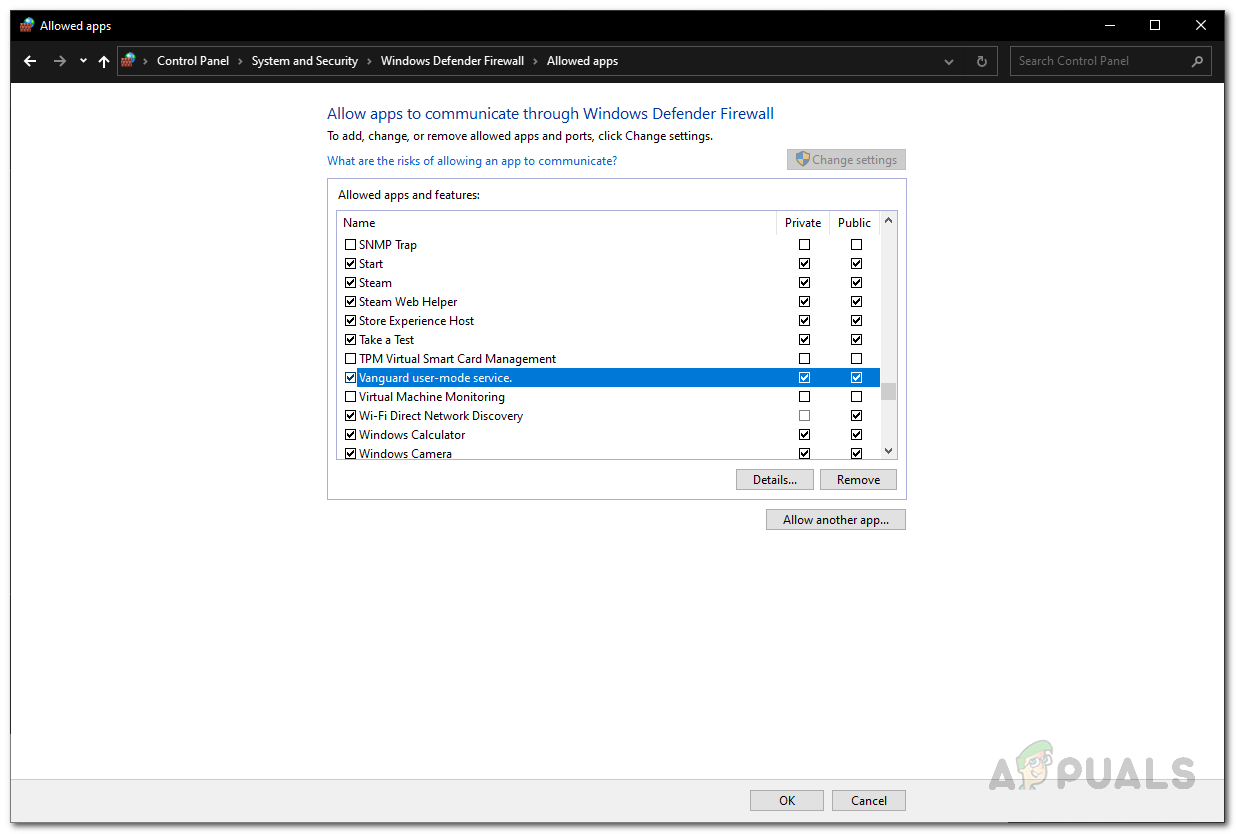
Task: Click the Details... button
Action: (775, 480)
